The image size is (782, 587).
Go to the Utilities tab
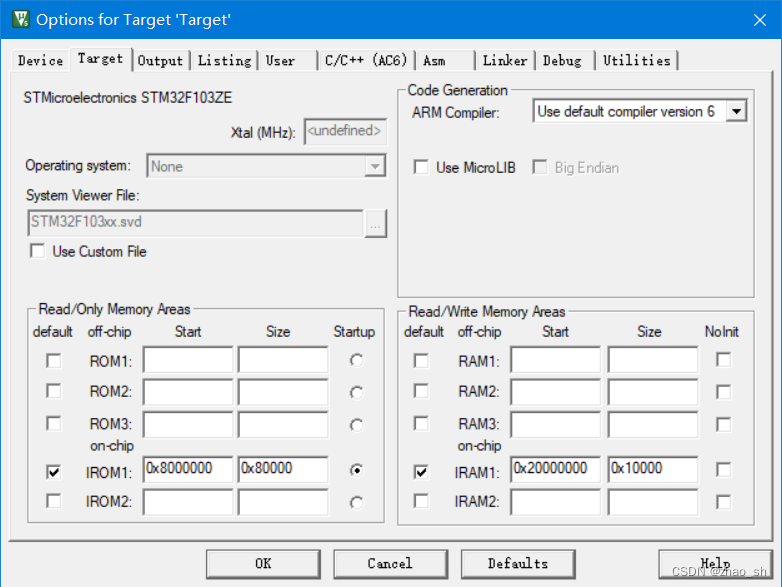[x=637, y=61]
